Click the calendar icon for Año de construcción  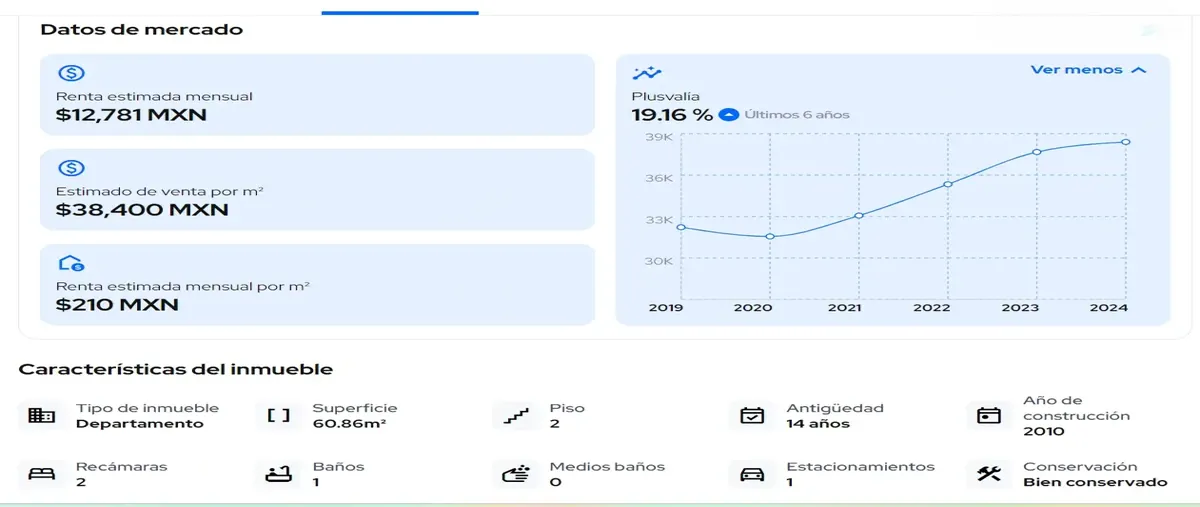pos(989,415)
